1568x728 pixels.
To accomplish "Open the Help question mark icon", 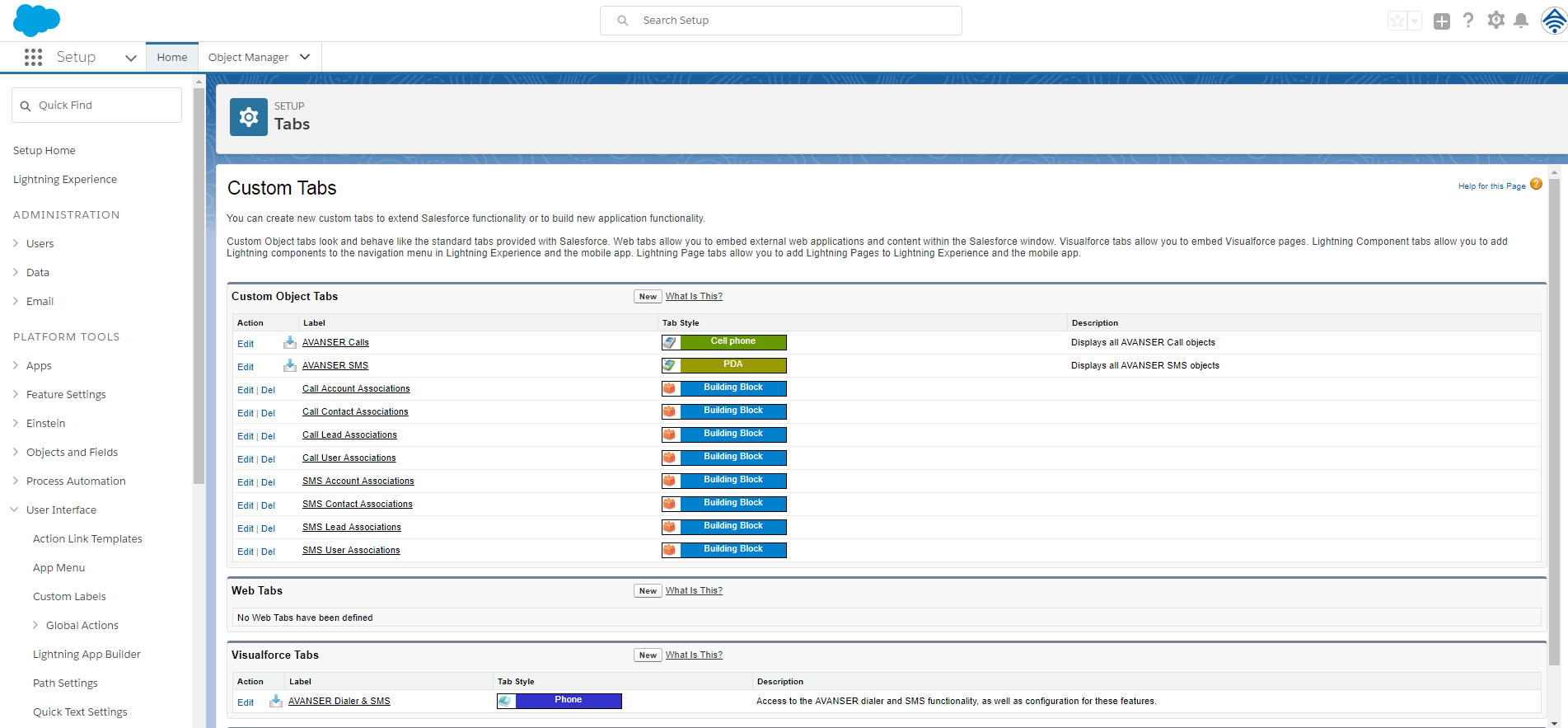I will (x=1468, y=21).
